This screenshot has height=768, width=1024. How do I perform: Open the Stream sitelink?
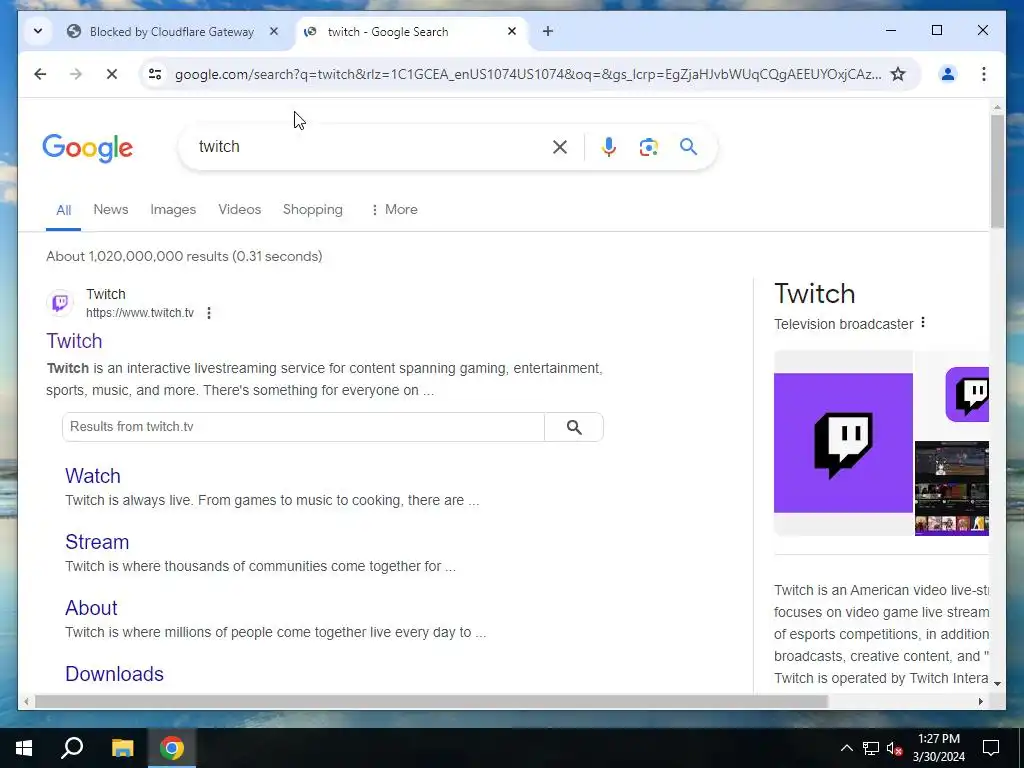pyautogui.click(x=97, y=541)
